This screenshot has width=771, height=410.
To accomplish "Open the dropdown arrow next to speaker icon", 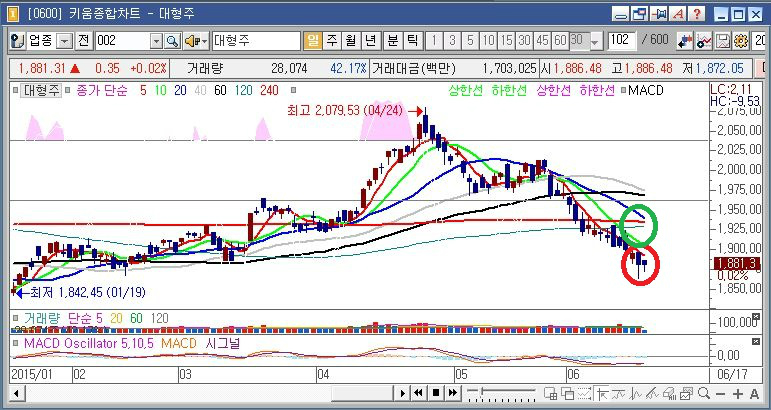I will coord(204,41).
